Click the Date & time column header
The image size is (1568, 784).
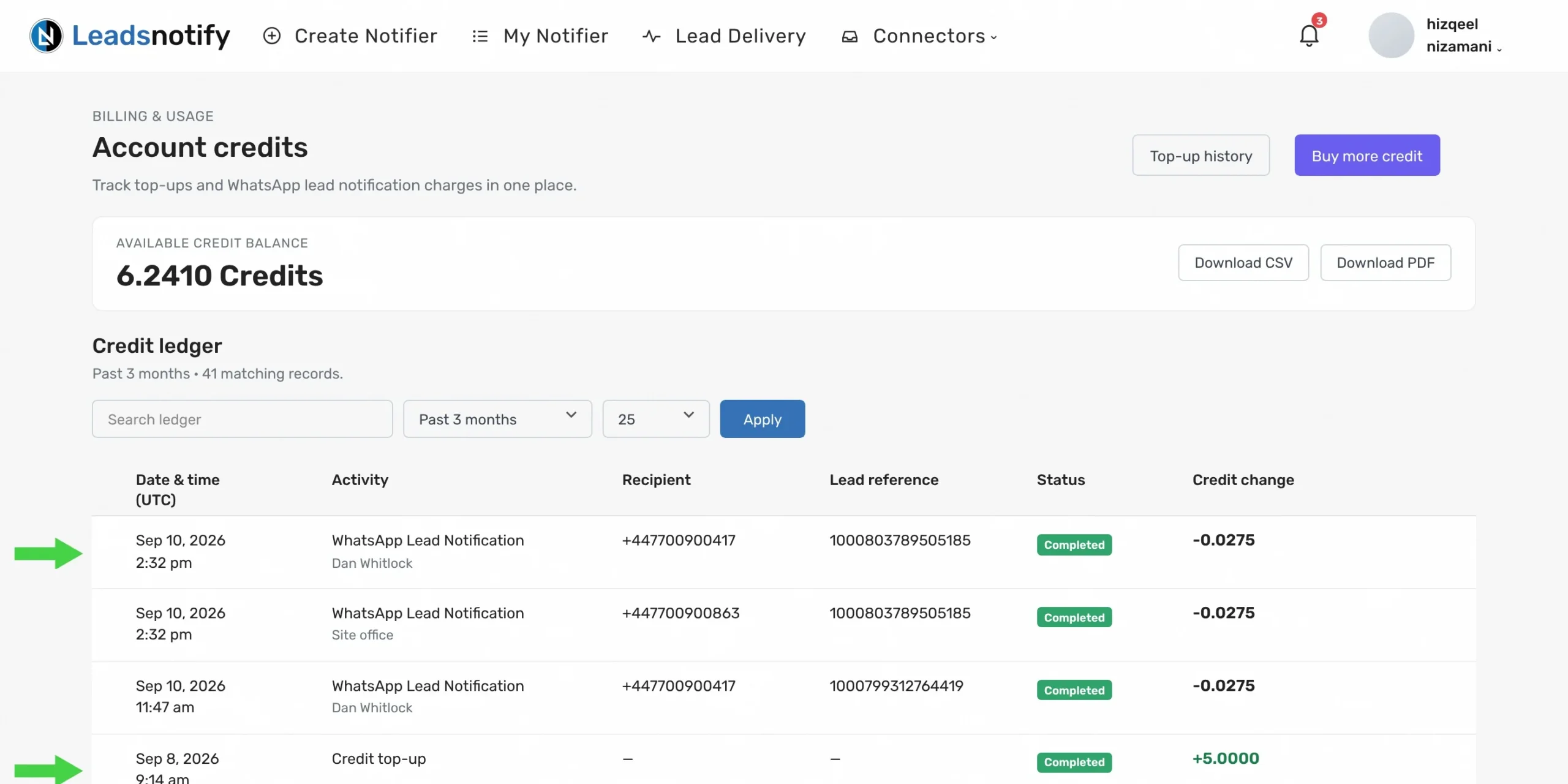click(x=178, y=490)
